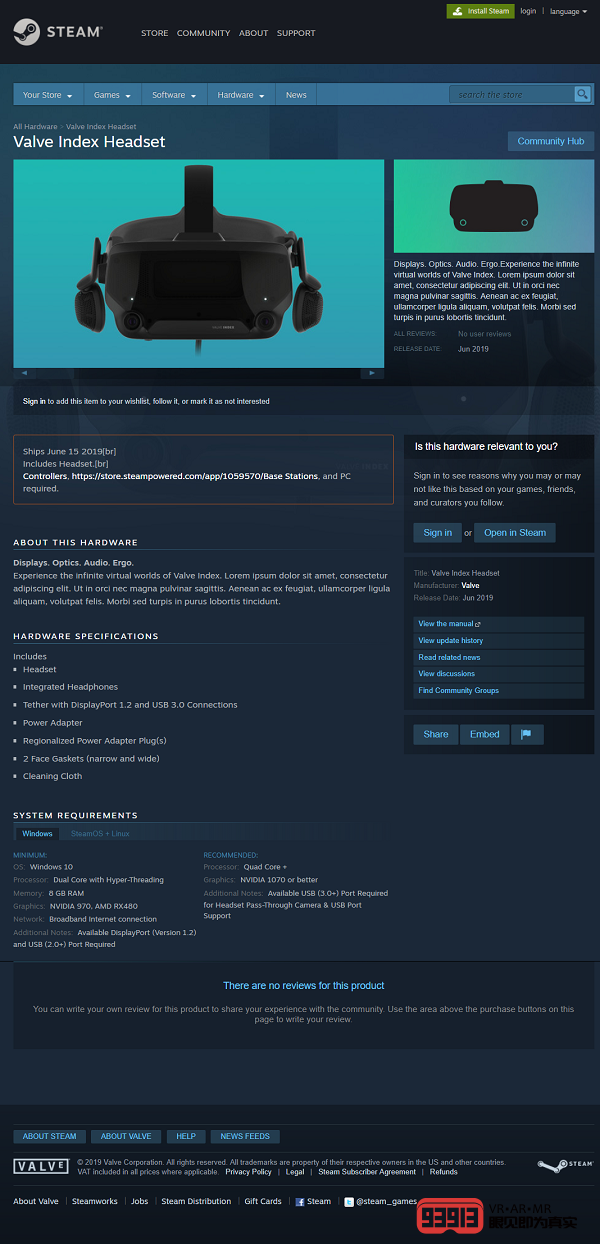Select the Windows requirements tab

(37, 833)
